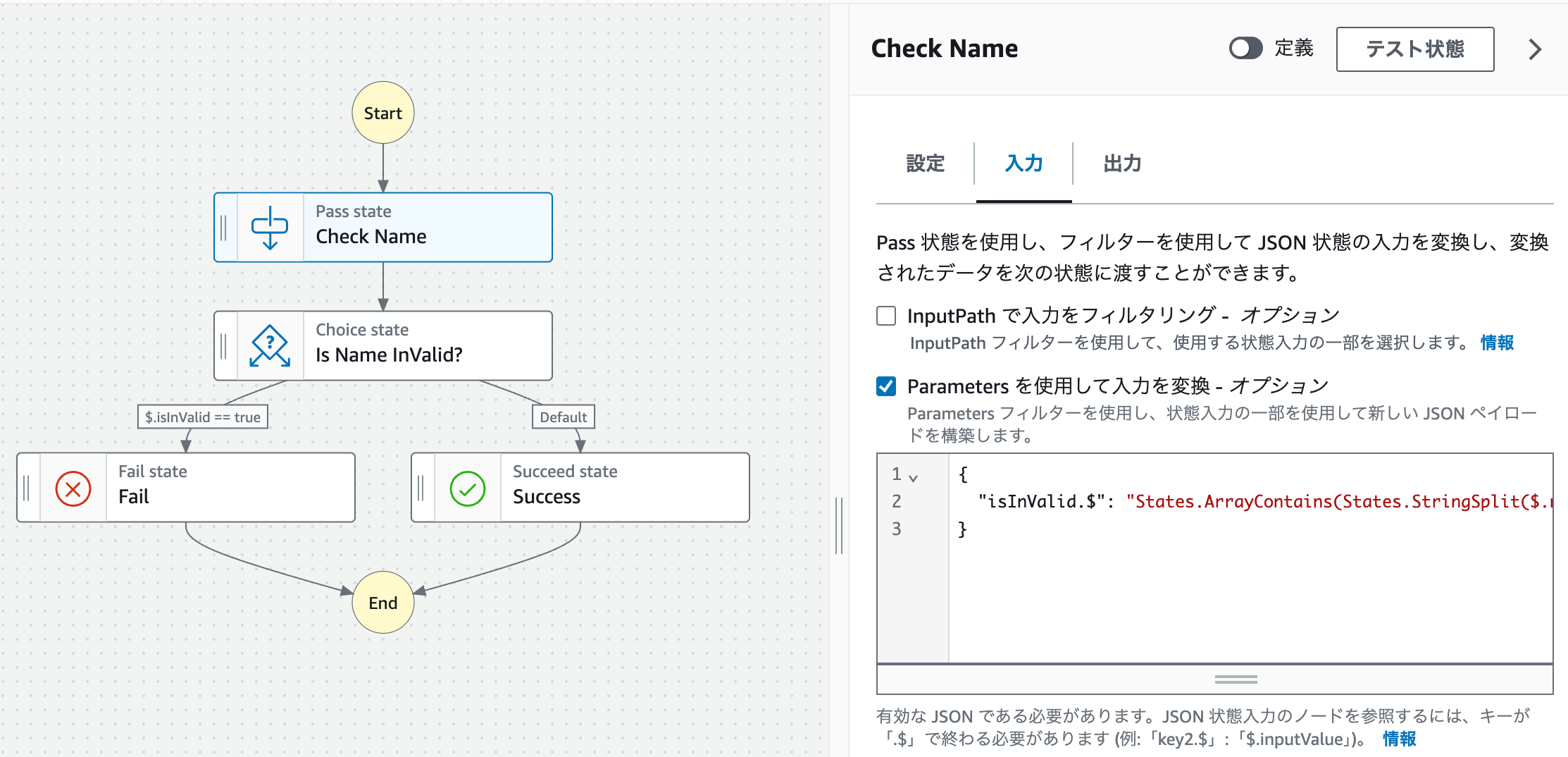Click the red Fail state X icon
This screenshot has width=1568, height=757.
click(x=73, y=488)
